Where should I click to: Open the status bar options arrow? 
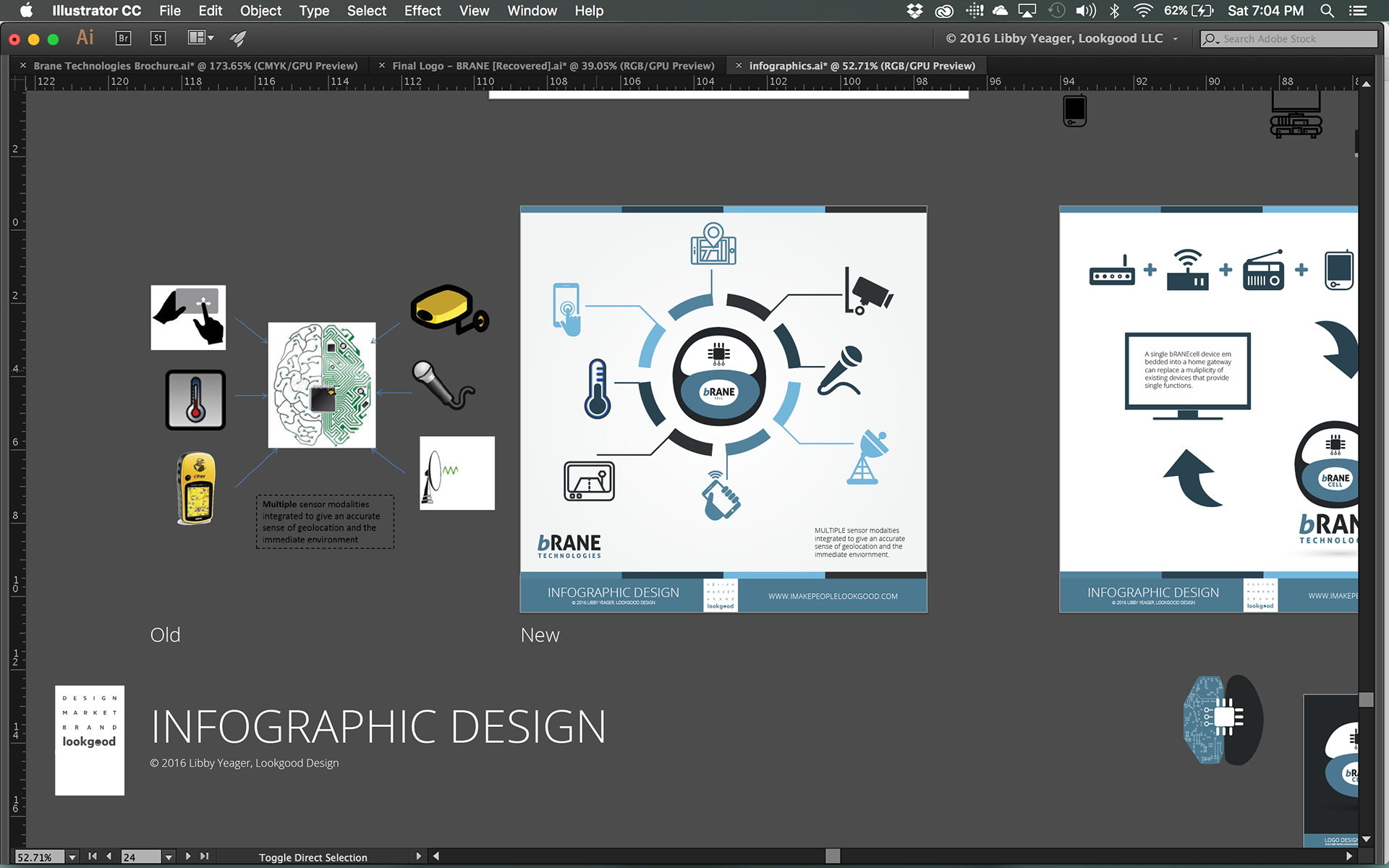pos(418,856)
